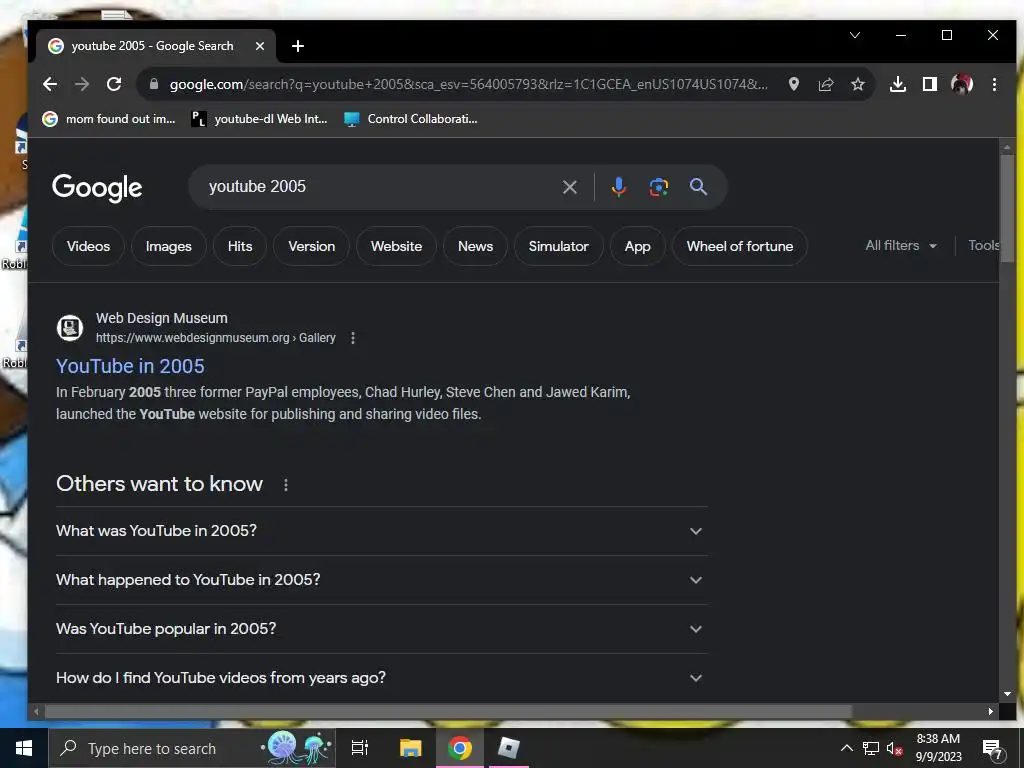This screenshot has height=768, width=1024.
Task: Click the muted volume tray icon
Action: tap(894, 748)
